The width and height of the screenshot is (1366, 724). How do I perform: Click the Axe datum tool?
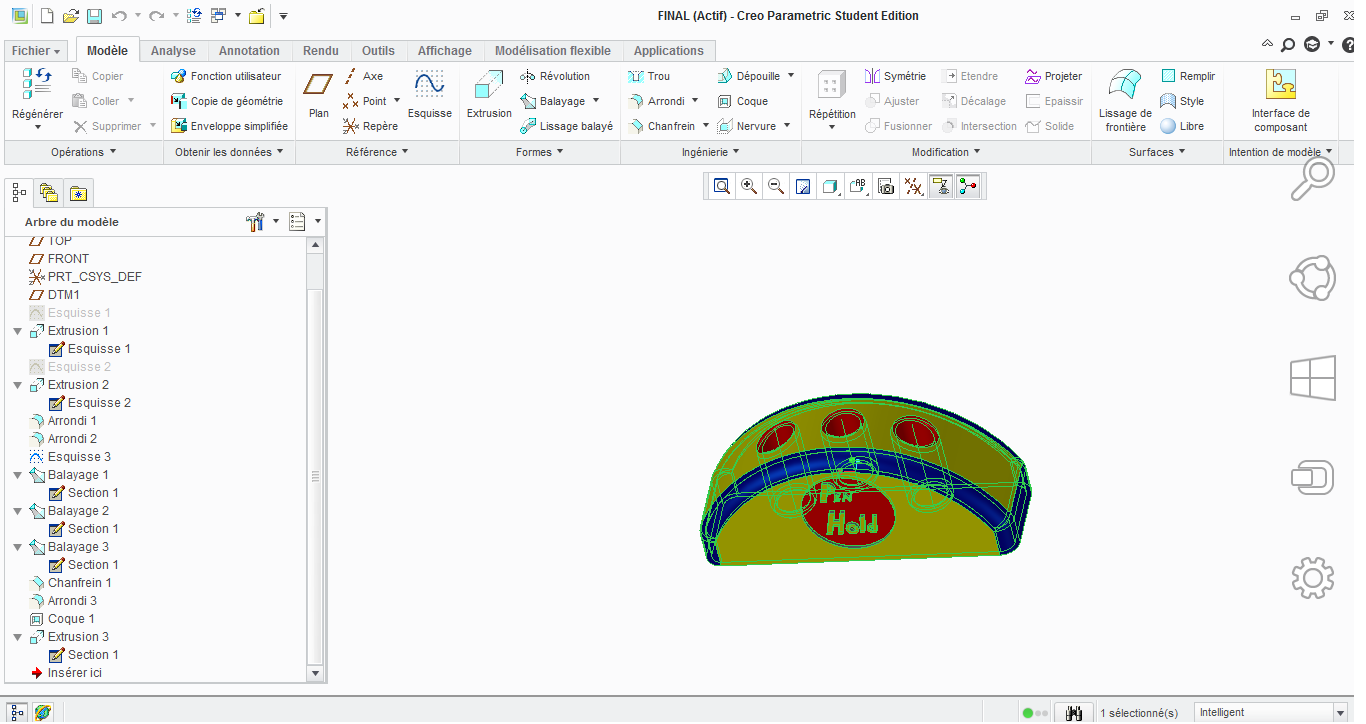[x=363, y=76]
